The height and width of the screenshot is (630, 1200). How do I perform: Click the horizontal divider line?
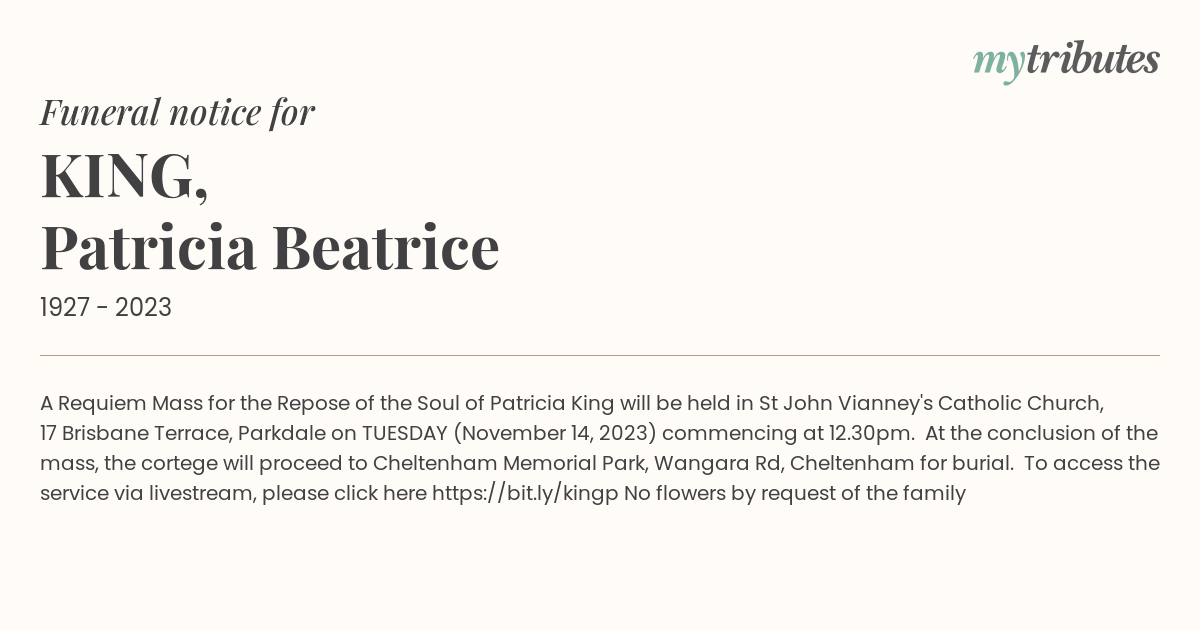click(600, 355)
